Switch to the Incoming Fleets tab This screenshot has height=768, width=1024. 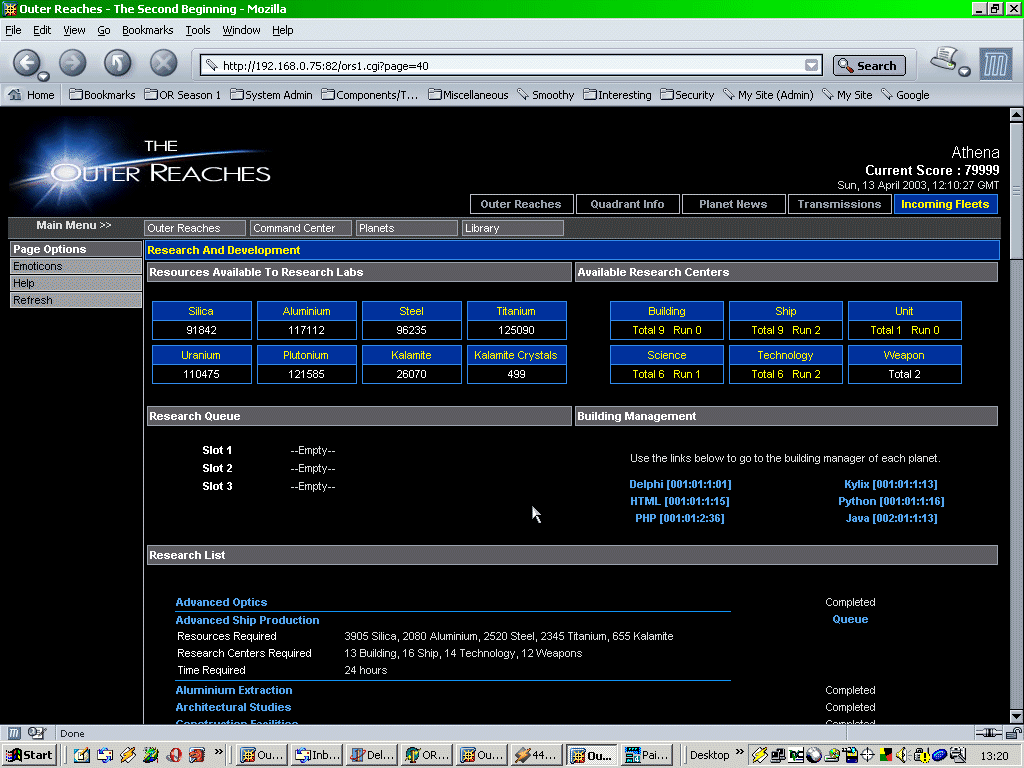[944, 204]
